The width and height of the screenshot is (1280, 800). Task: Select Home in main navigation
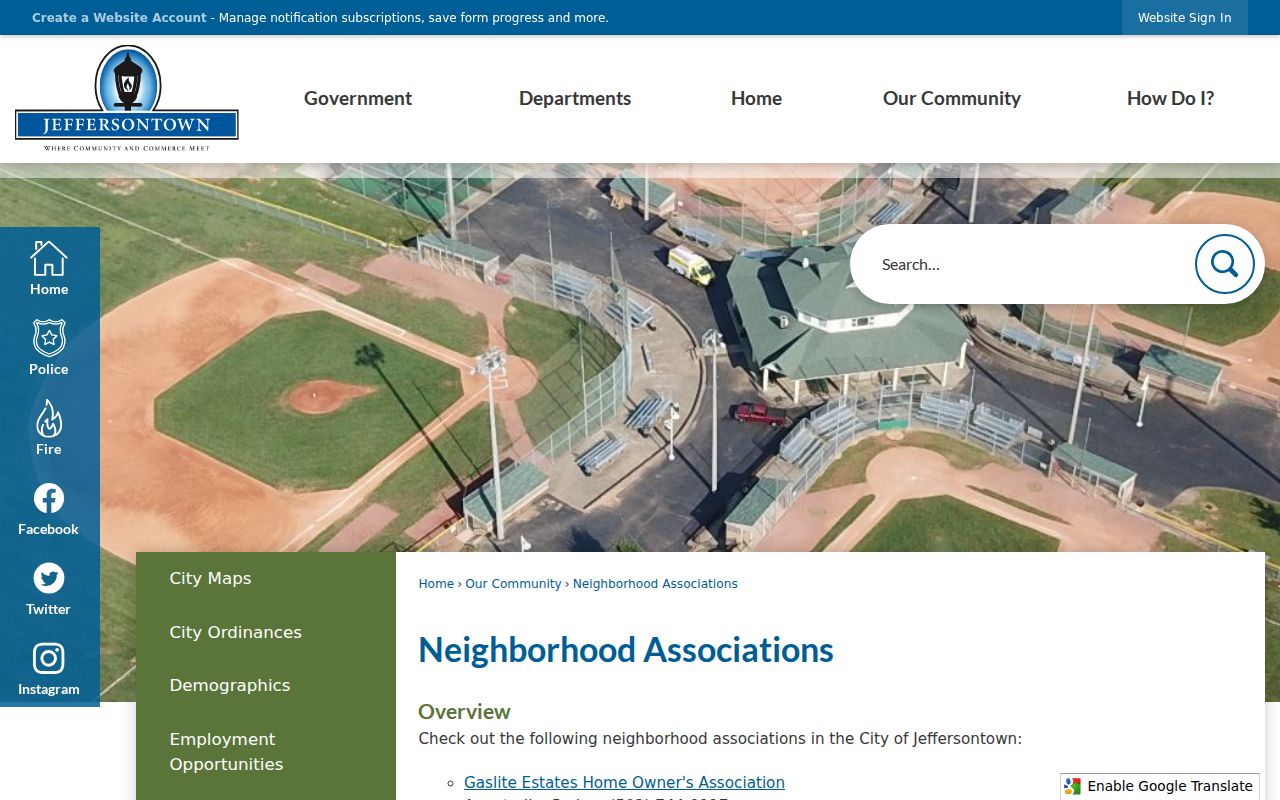[756, 98]
